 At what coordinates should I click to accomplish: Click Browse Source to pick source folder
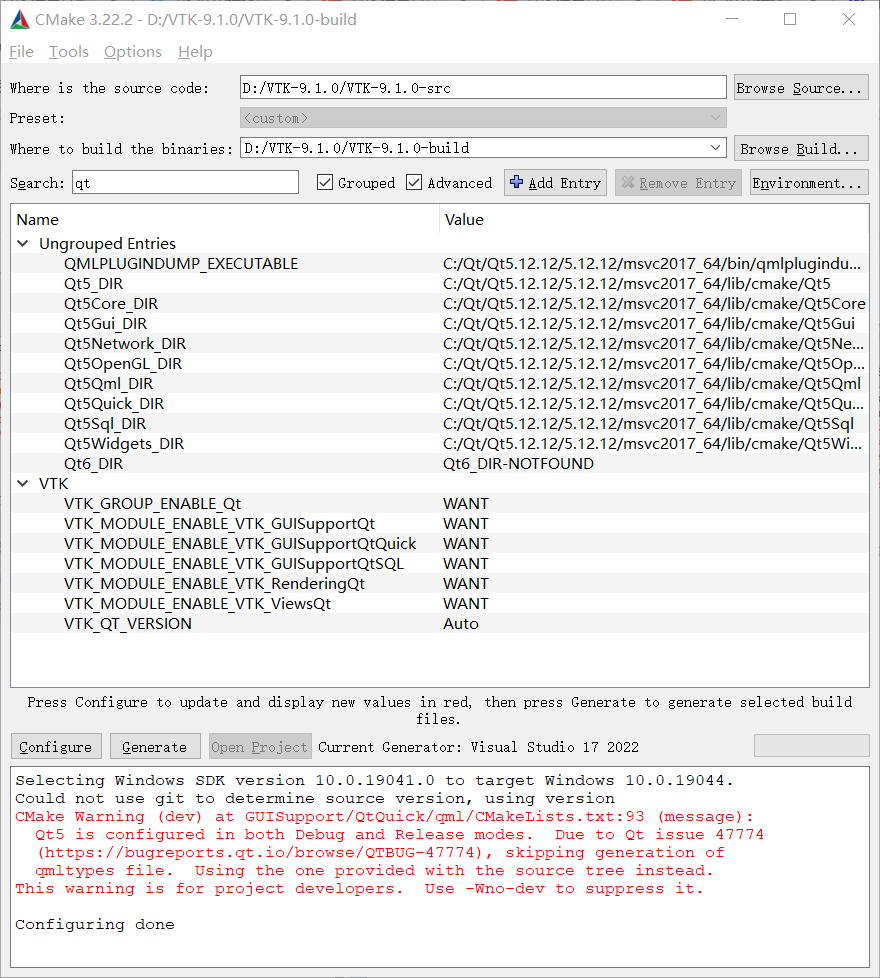point(800,87)
